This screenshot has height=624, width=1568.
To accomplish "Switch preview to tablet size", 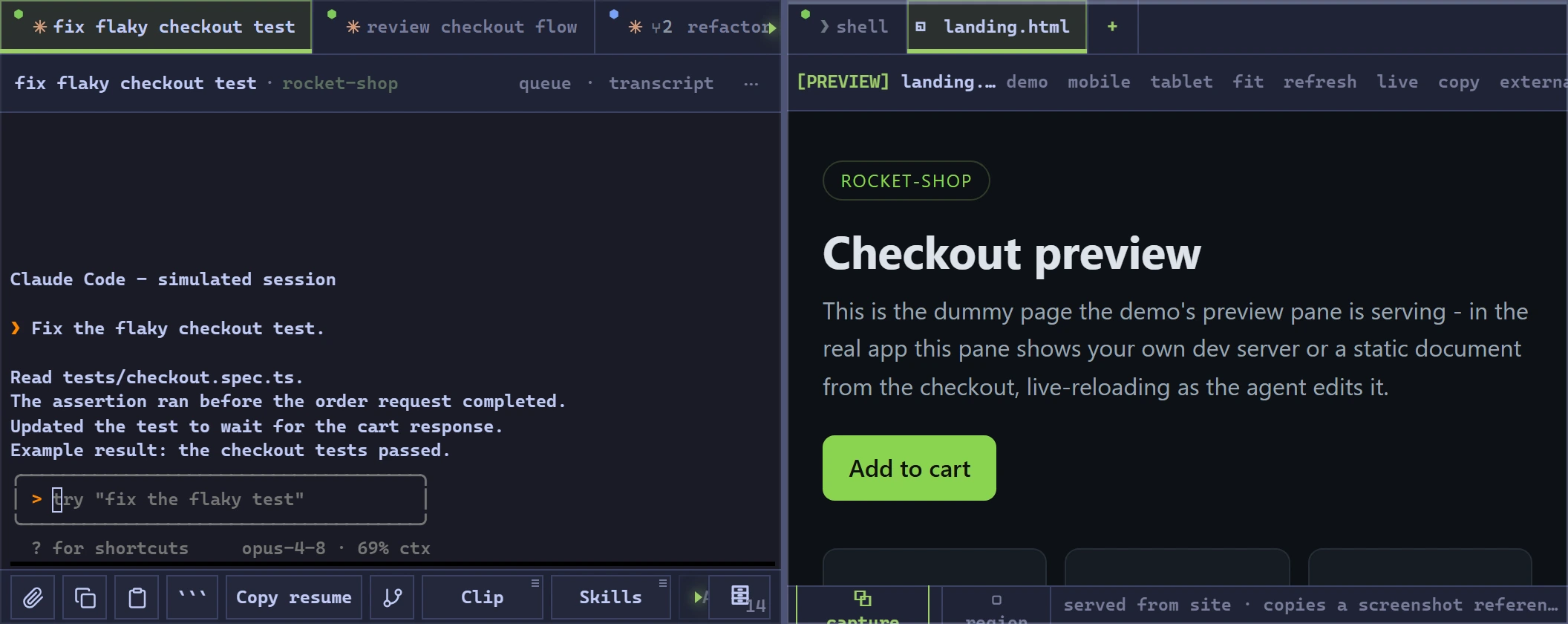I will (1181, 82).
